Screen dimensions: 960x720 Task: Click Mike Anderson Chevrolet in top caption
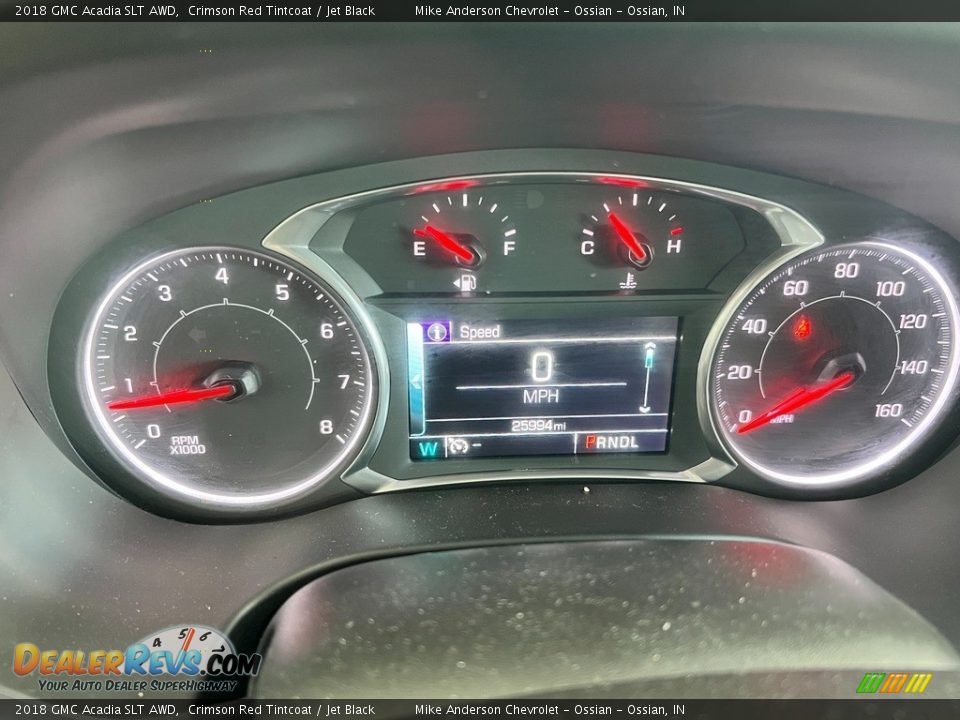[487, 10]
